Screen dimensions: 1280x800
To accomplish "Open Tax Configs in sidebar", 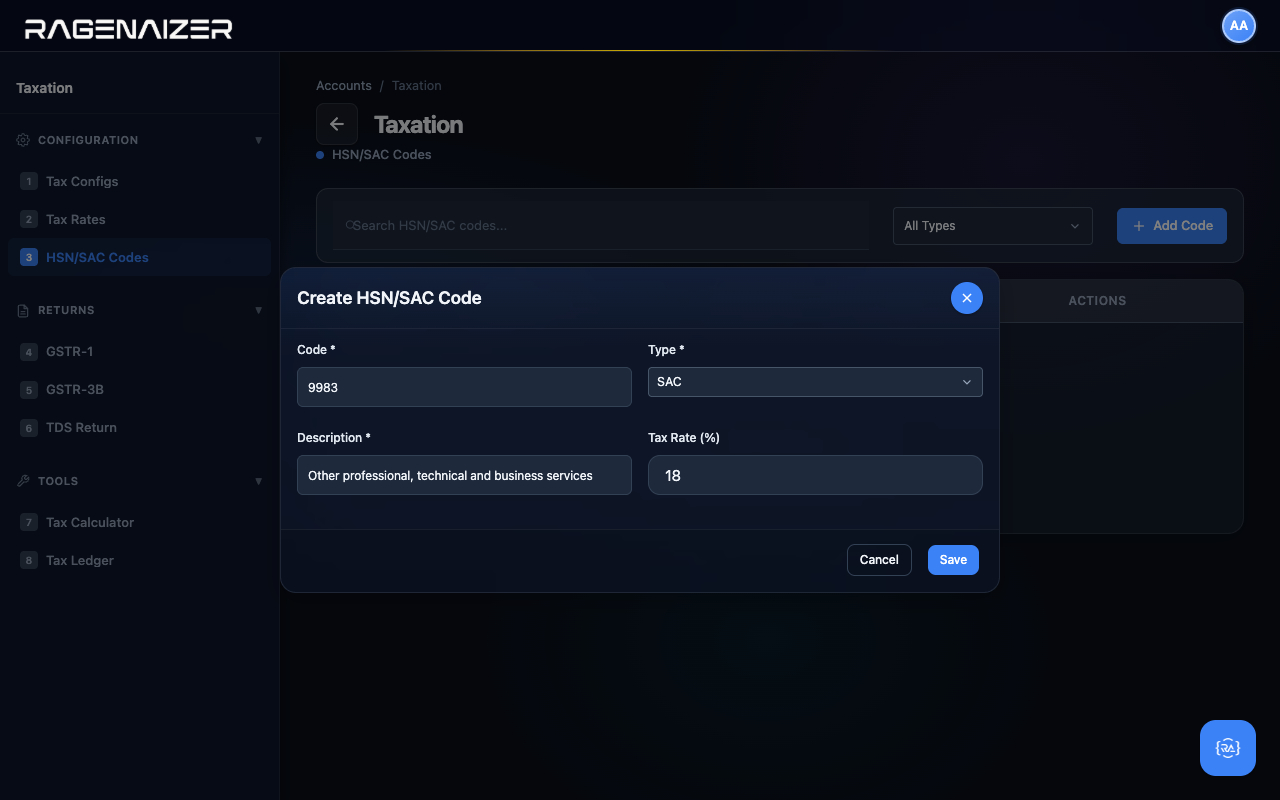I will 139,181.
